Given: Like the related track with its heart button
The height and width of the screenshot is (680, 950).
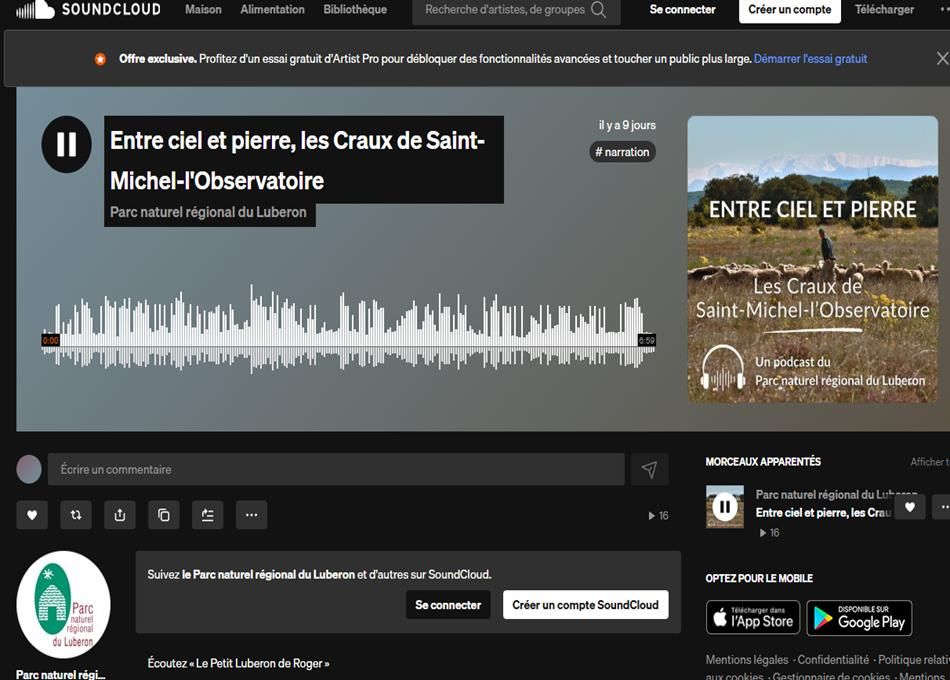Looking at the screenshot, I should (x=909, y=507).
